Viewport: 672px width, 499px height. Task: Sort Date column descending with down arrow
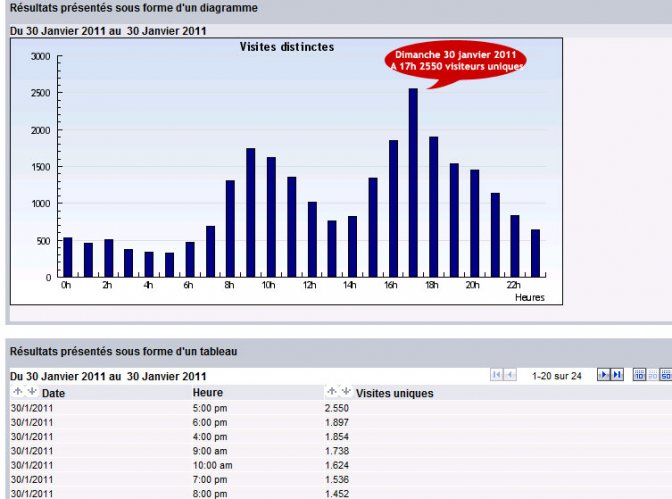pyautogui.click(x=32, y=392)
